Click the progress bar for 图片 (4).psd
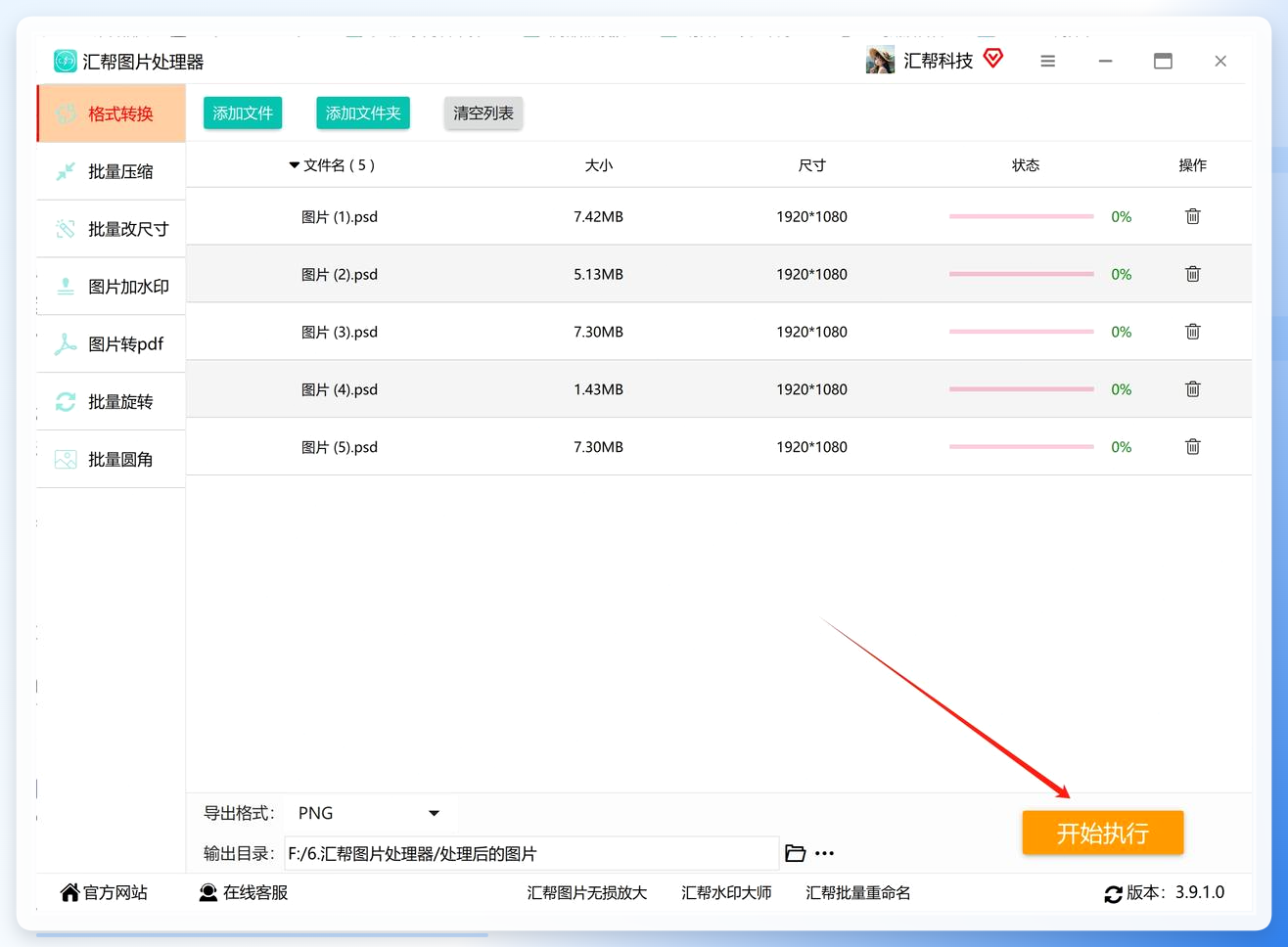This screenshot has width=1288, height=947. coord(1021,389)
